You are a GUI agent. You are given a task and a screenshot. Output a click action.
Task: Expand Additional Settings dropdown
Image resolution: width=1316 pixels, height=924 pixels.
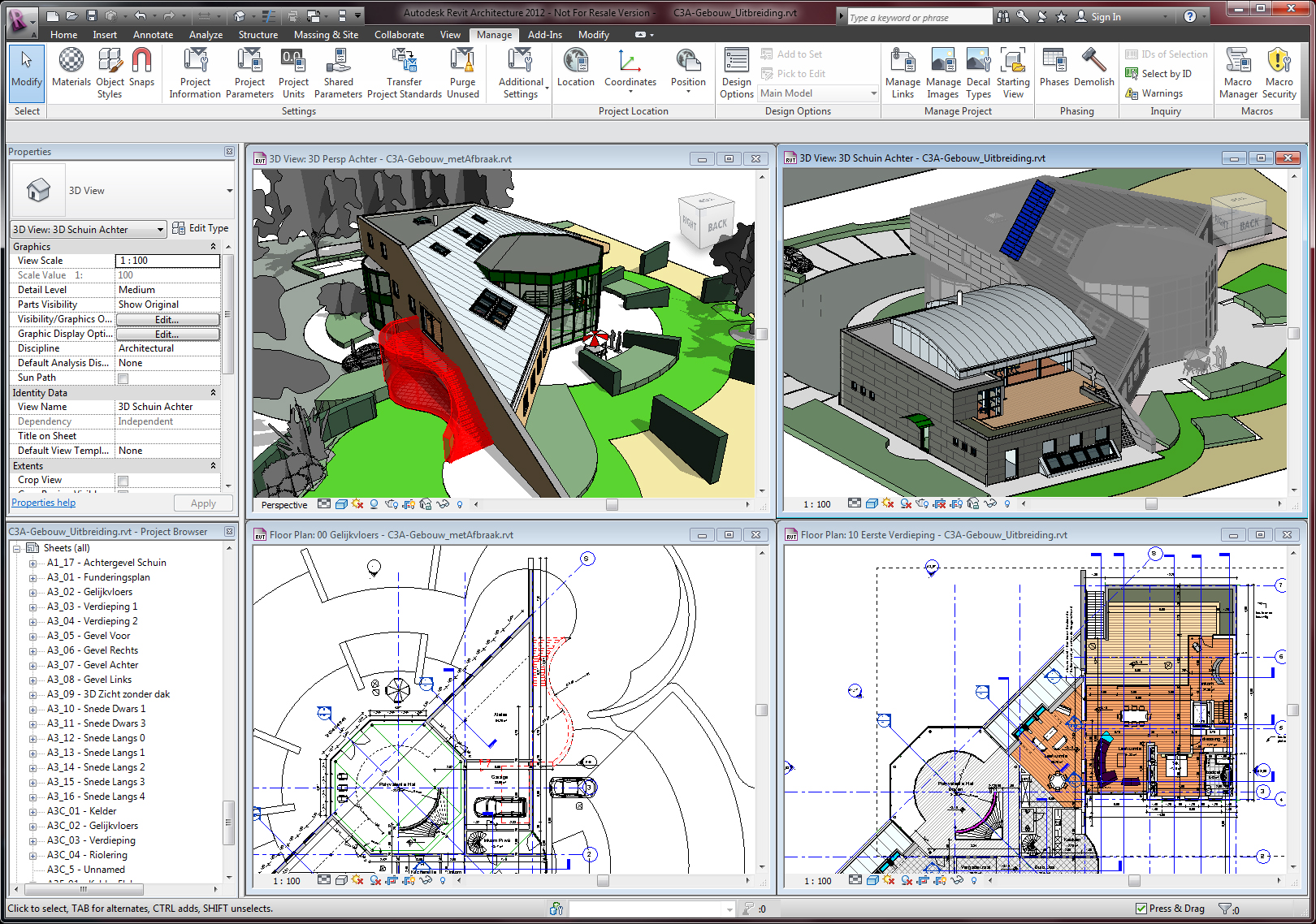point(547,88)
